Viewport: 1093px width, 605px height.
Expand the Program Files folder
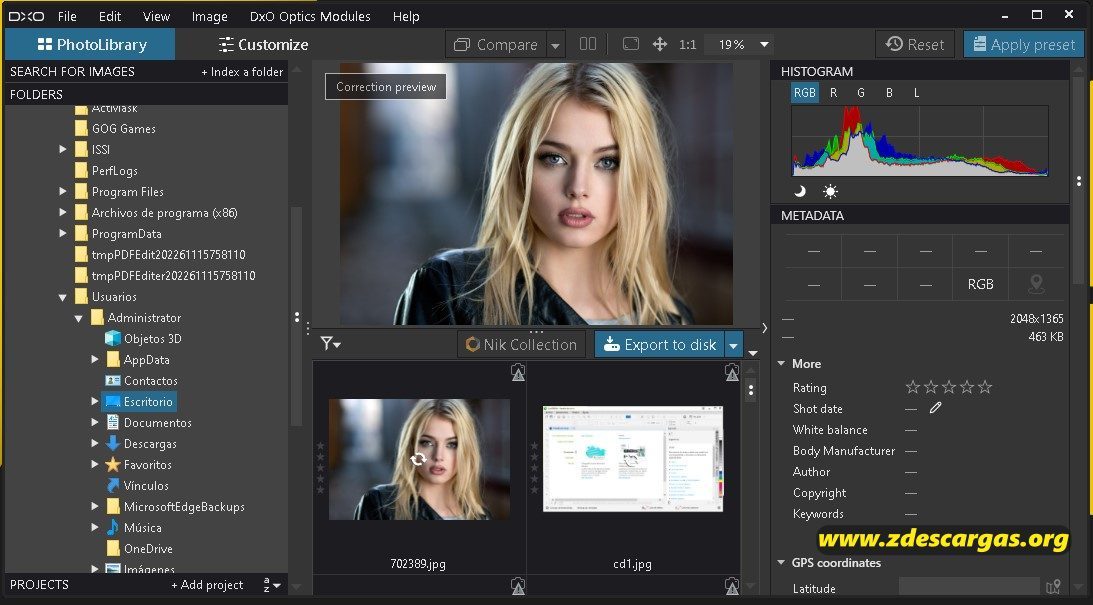point(63,192)
